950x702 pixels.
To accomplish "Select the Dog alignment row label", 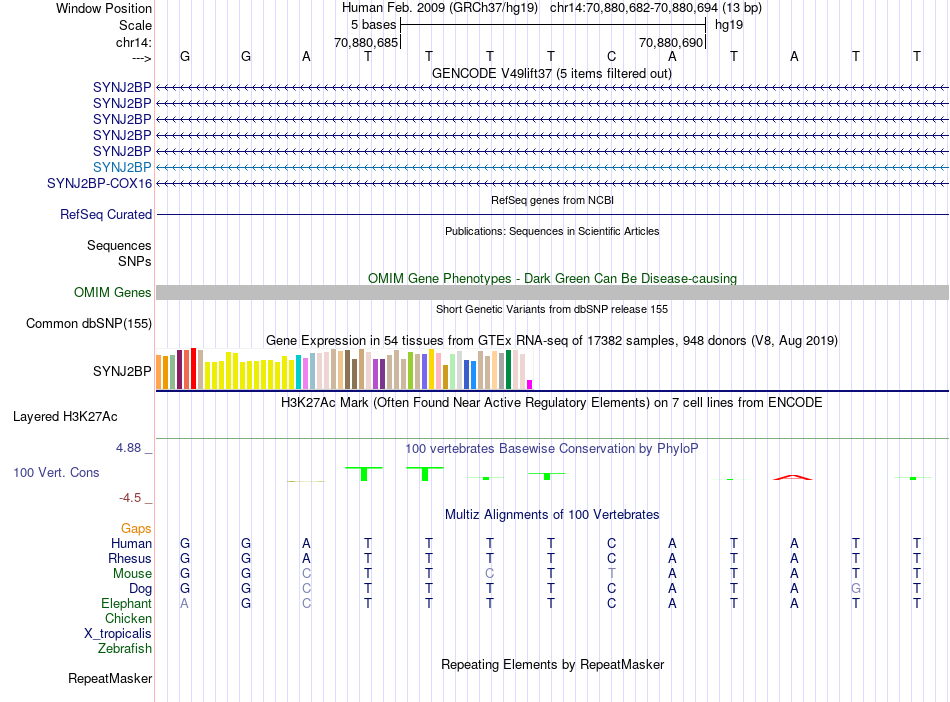I will pos(140,589).
